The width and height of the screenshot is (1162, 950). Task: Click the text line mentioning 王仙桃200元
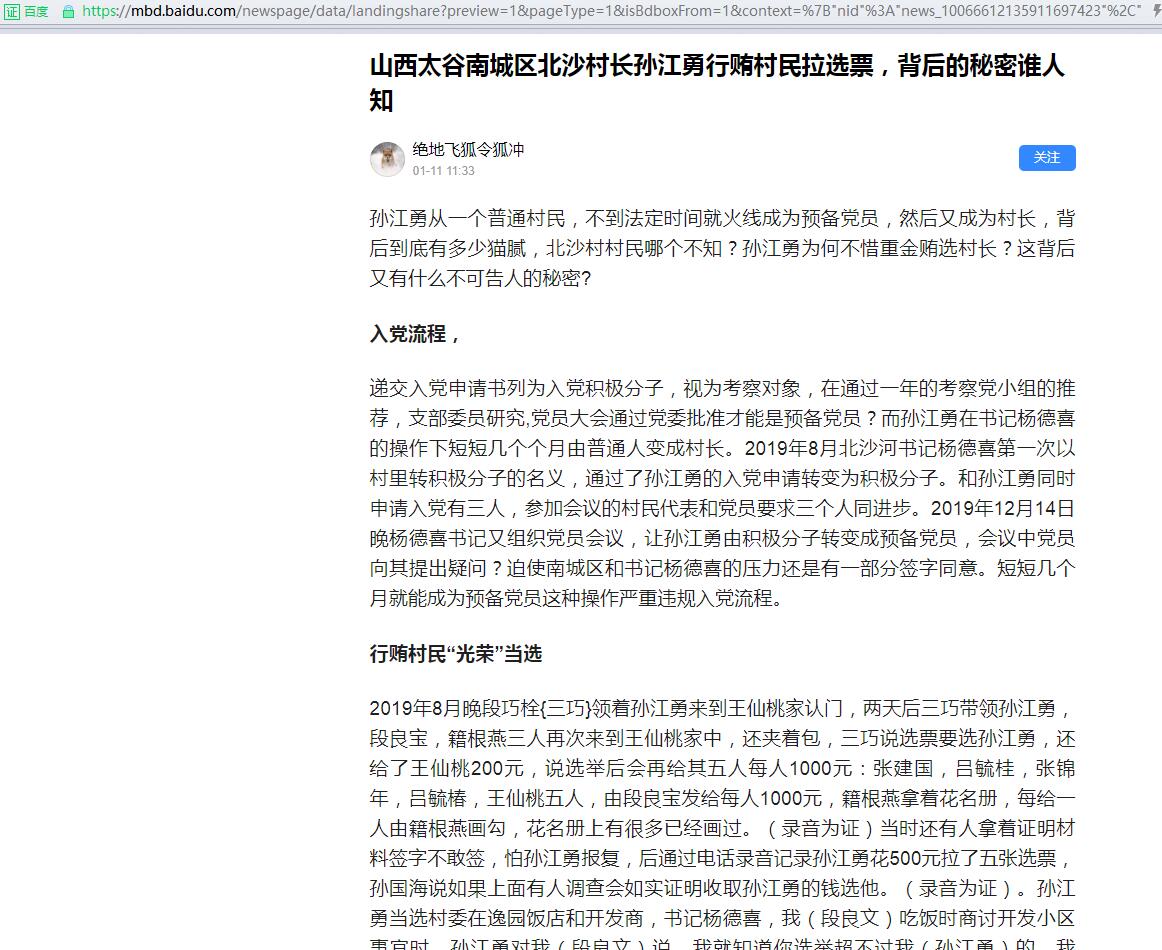(722, 768)
